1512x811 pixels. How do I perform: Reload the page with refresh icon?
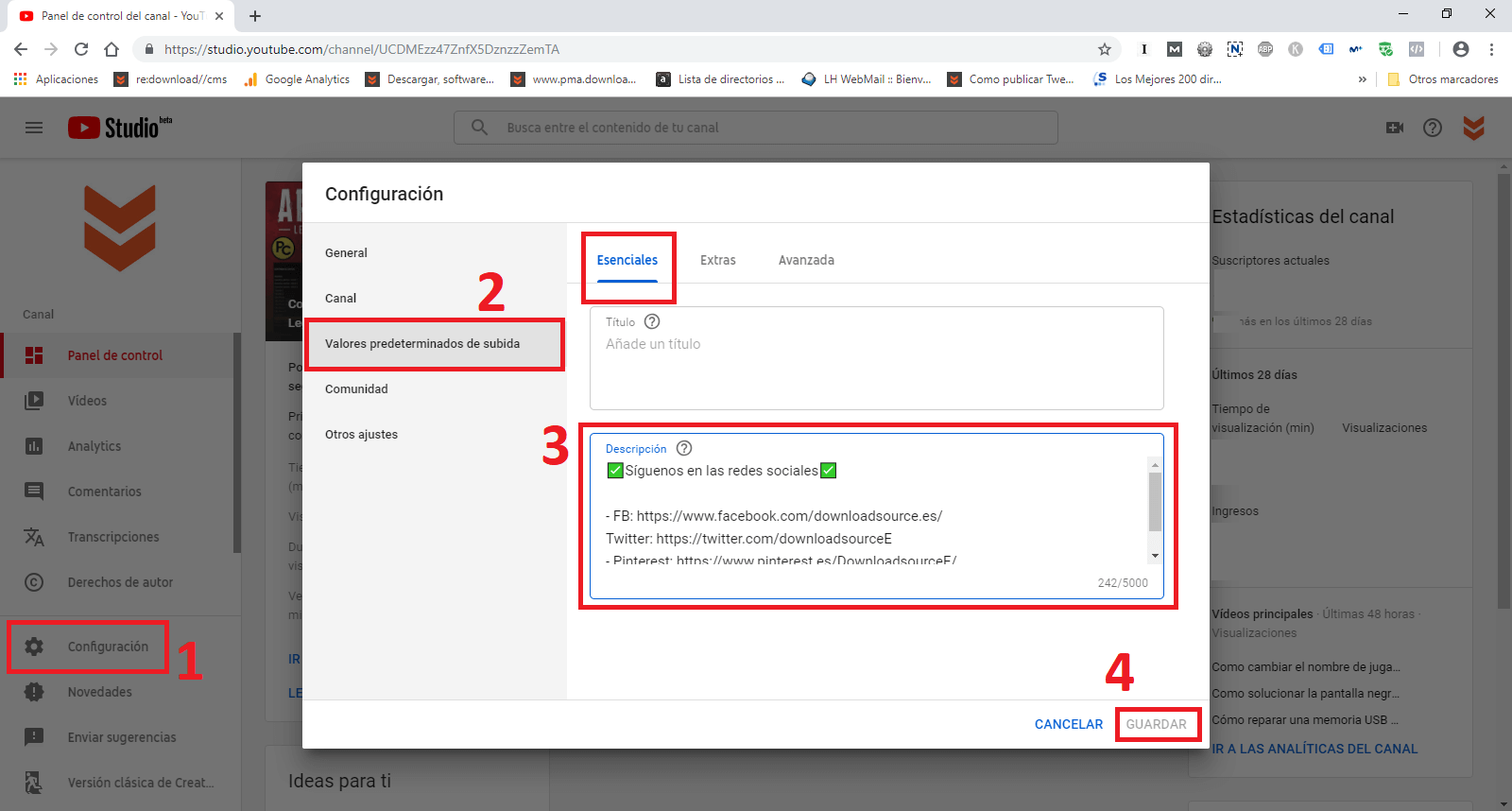(81, 49)
